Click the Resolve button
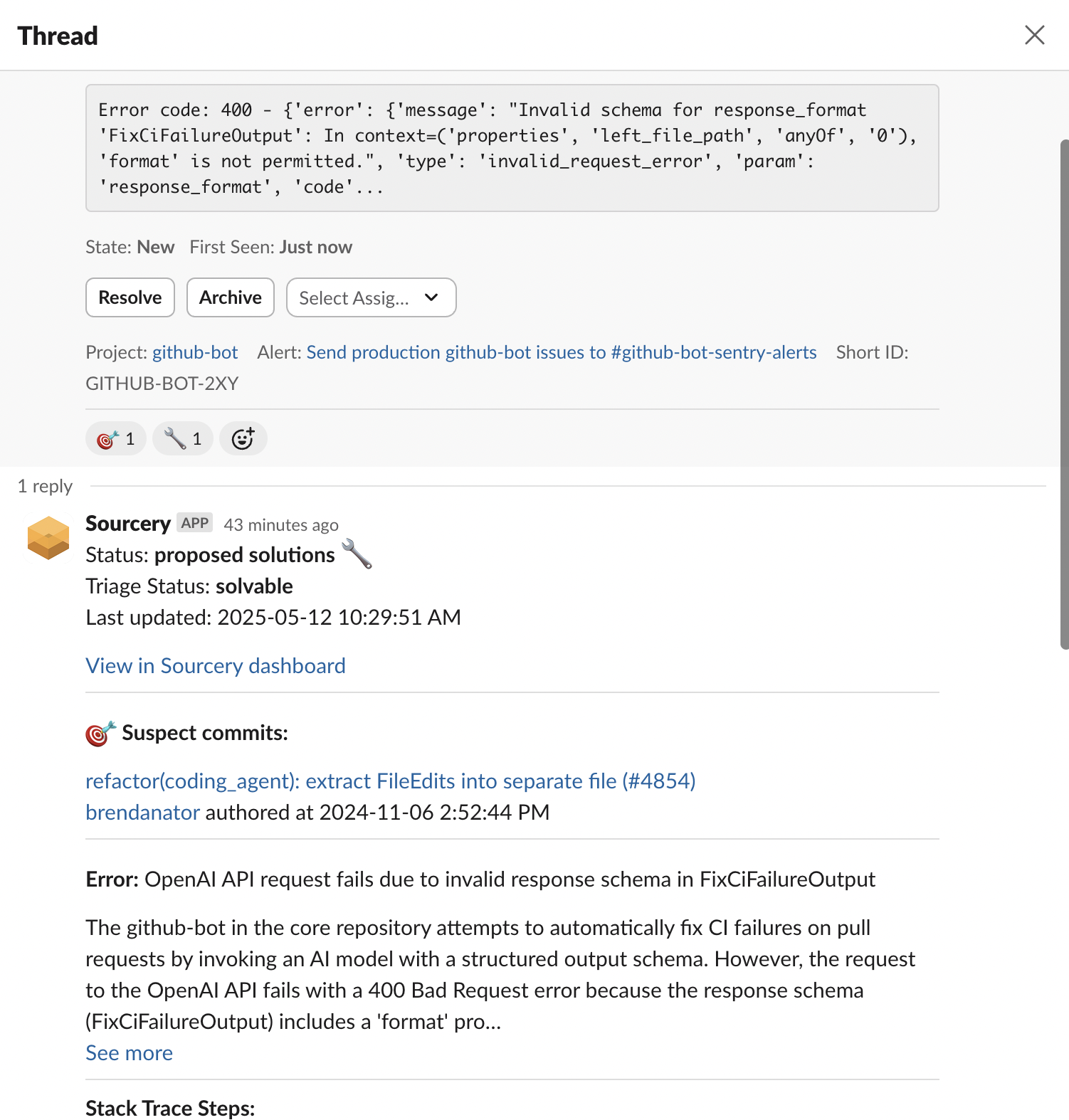This screenshot has width=1069, height=1120. pos(130,297)
